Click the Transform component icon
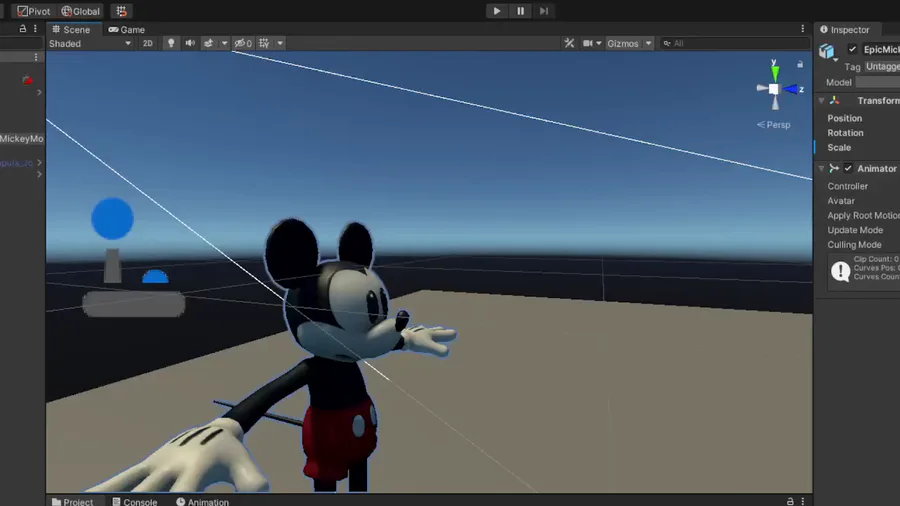The width and height of the screenshot is (900, 506). [835, 100]
